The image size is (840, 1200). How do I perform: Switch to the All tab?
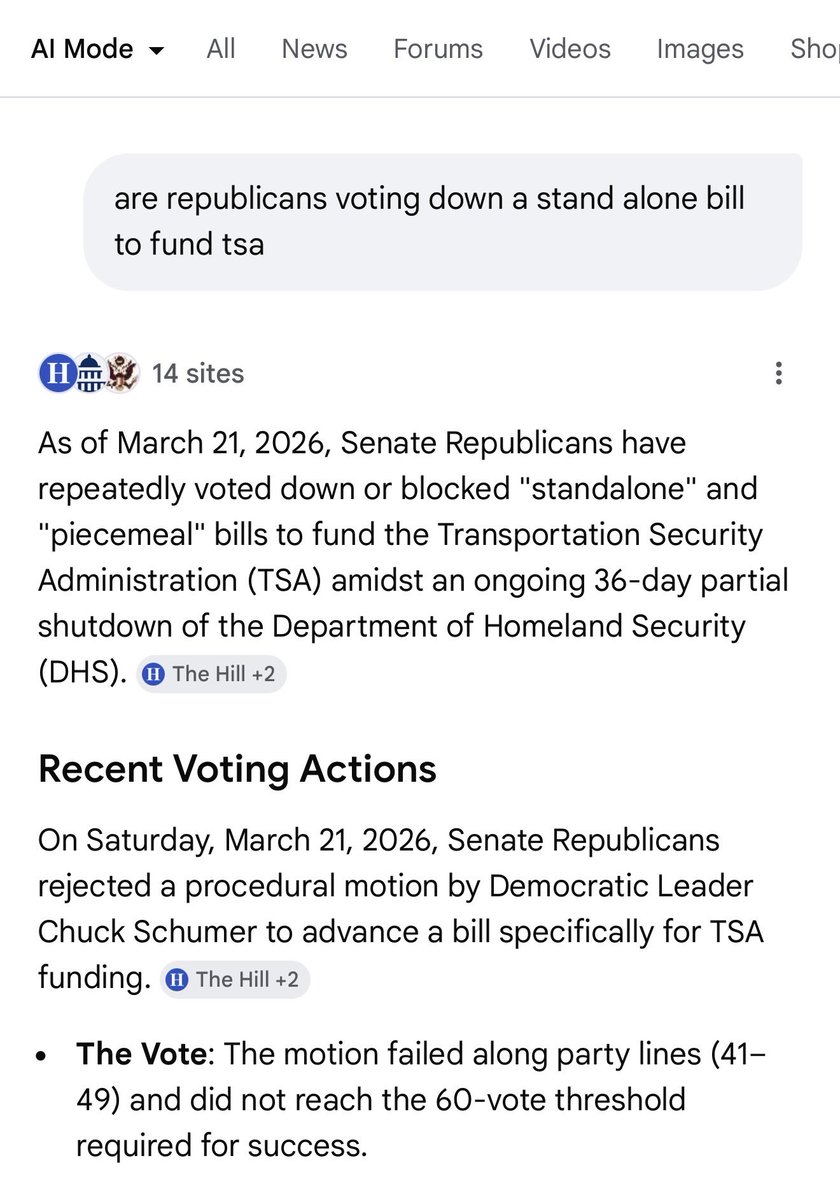(221, 48)
